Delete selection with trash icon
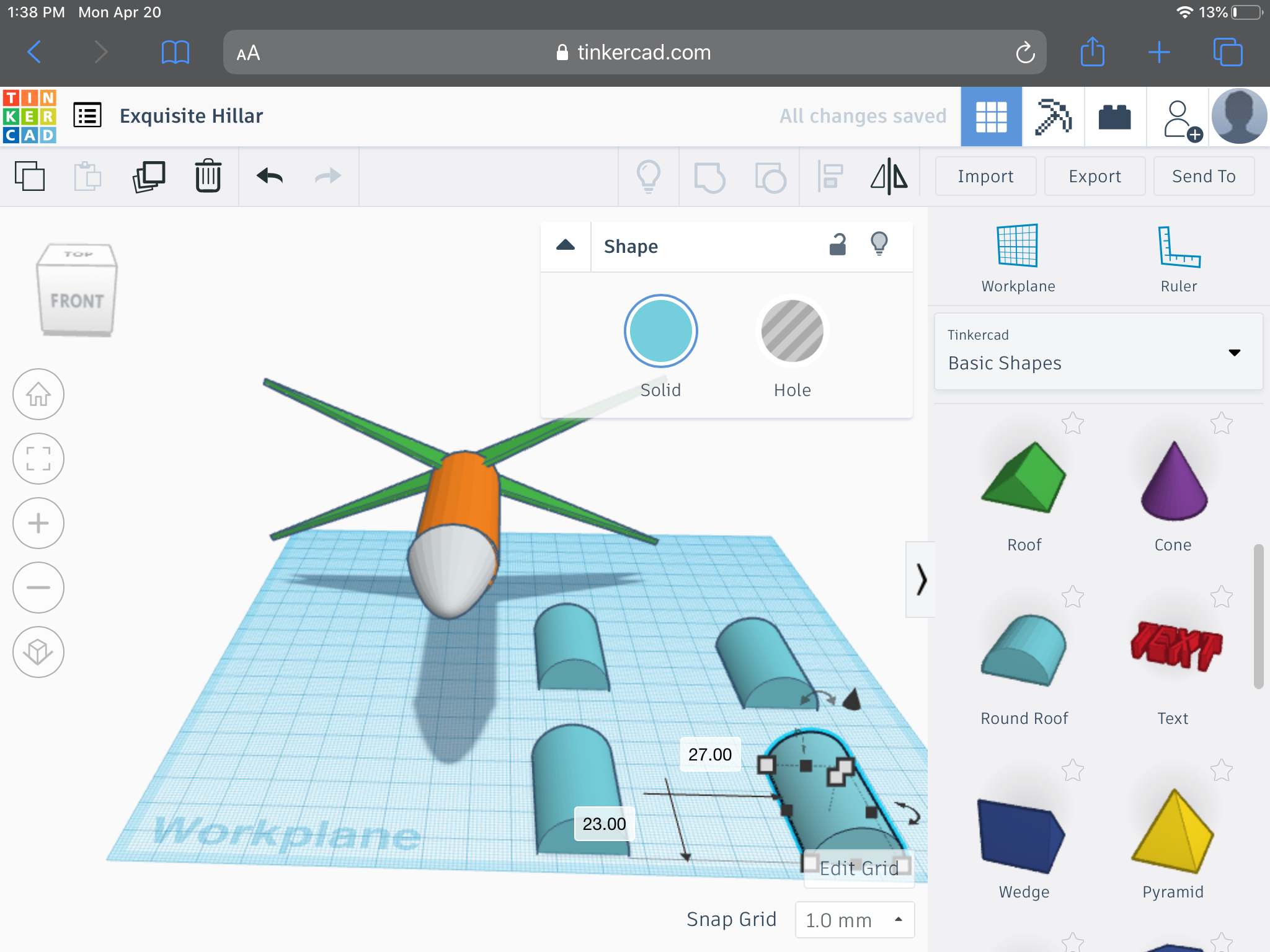Screen dimensions: 1270x952 click(x=208, y=176)
